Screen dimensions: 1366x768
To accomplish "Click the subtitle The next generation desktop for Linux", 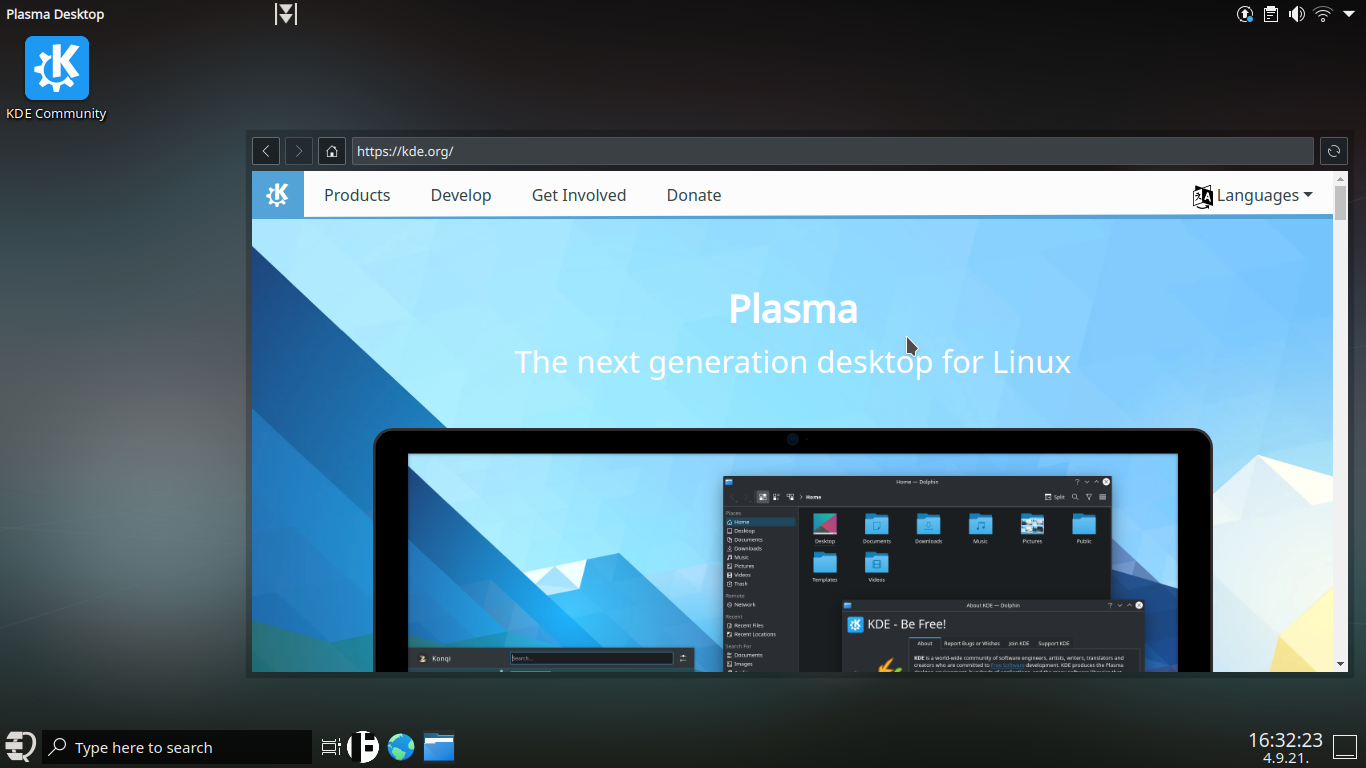I will pyautogui.click(x=792, y=362).
